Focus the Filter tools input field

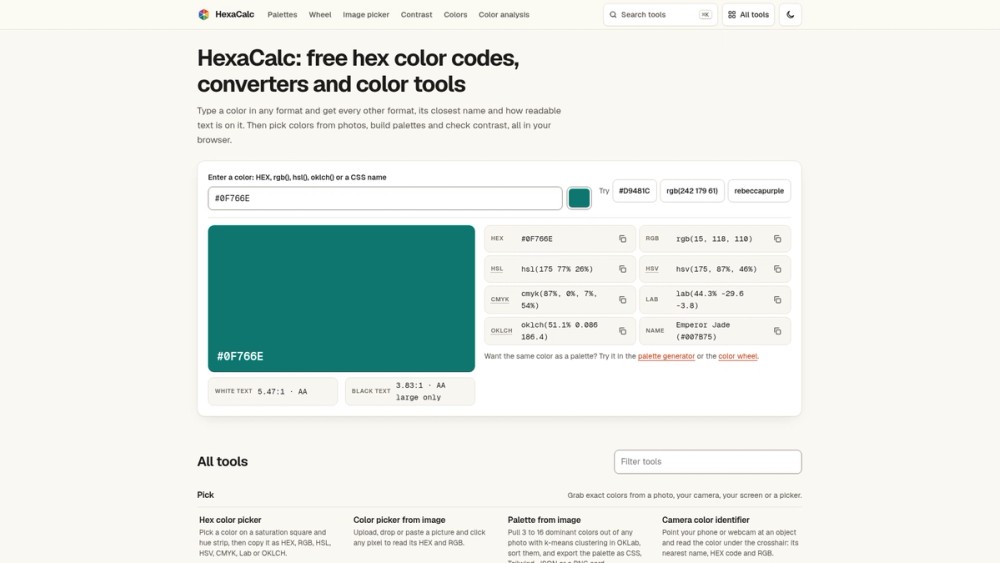(707, 462)
